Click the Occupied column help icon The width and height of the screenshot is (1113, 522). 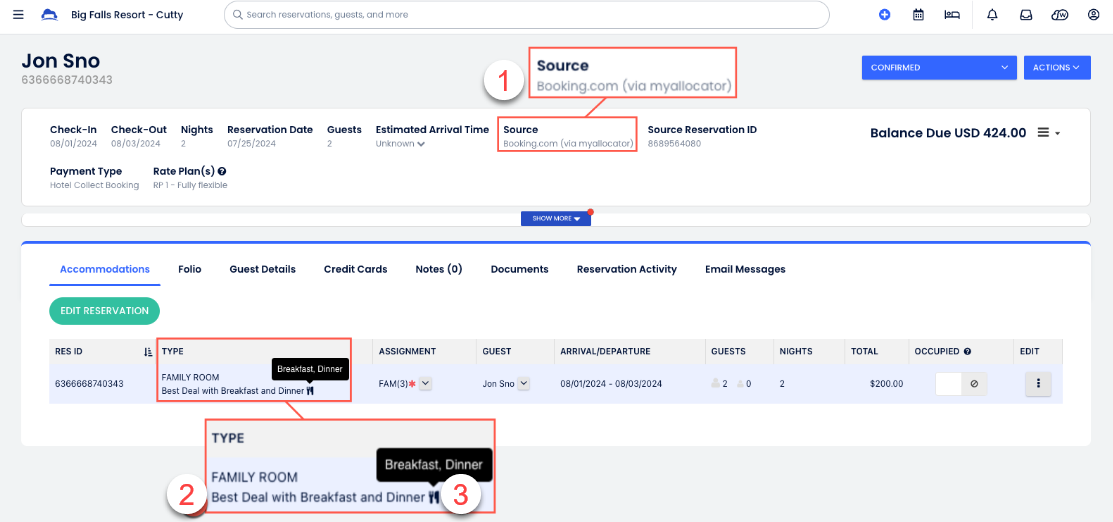pyautogui.click(x=967, y=352)
